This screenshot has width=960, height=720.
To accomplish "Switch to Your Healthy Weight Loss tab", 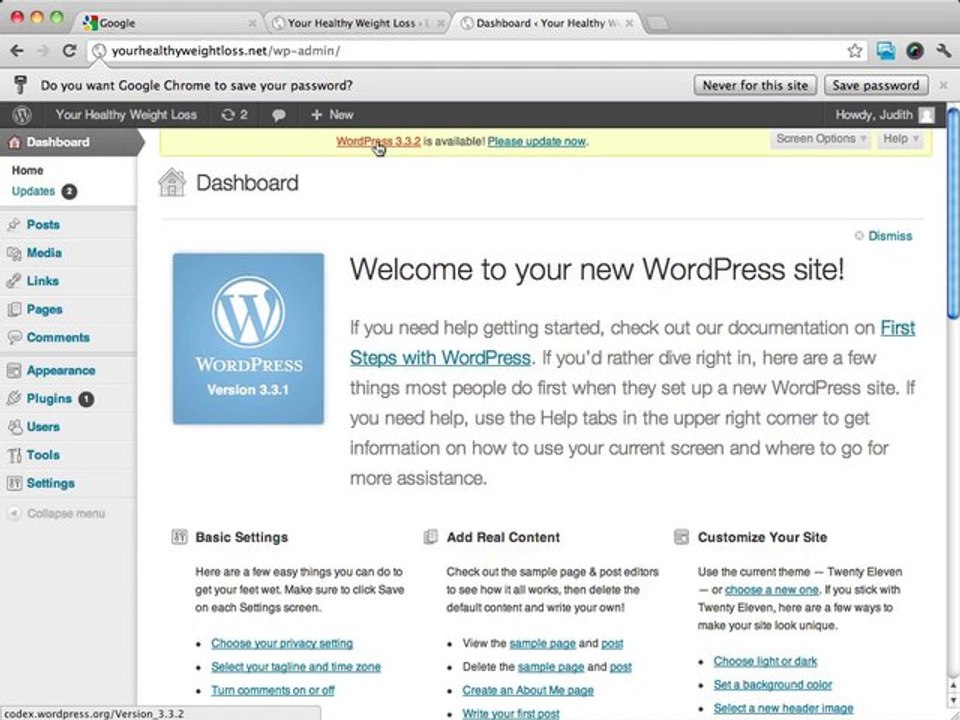I will click(359, 23).
